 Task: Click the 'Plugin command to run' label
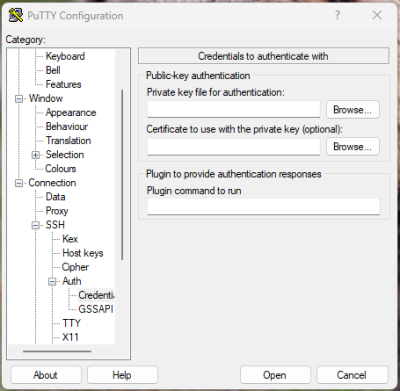click(x=194, y=191)
